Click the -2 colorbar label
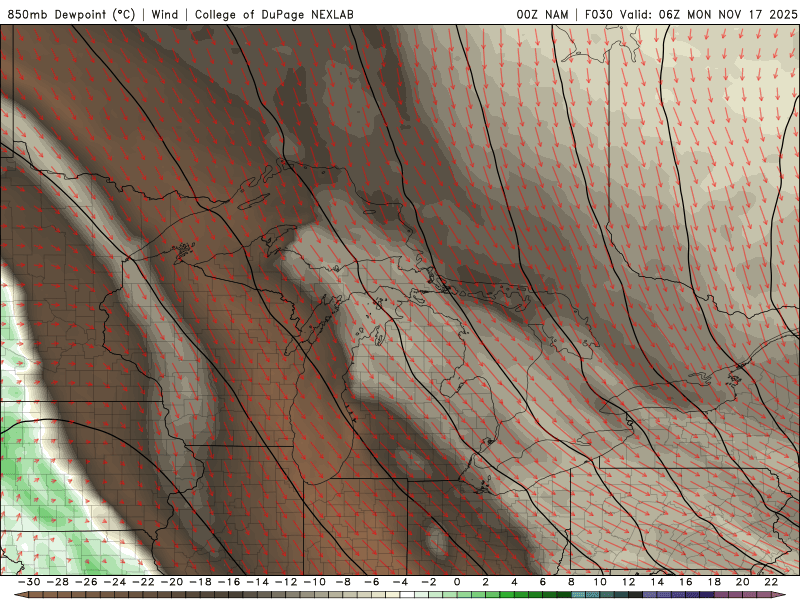 coord(429,582)
